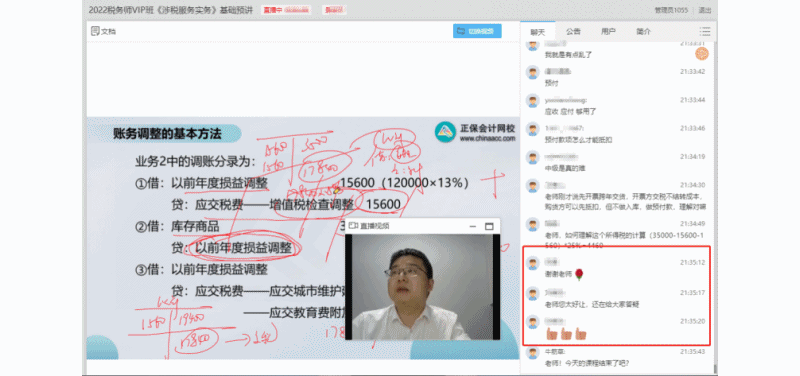Click avatar of the 21:35:17 message
This screenshot has width=800, height=376.
coord(533,293)
